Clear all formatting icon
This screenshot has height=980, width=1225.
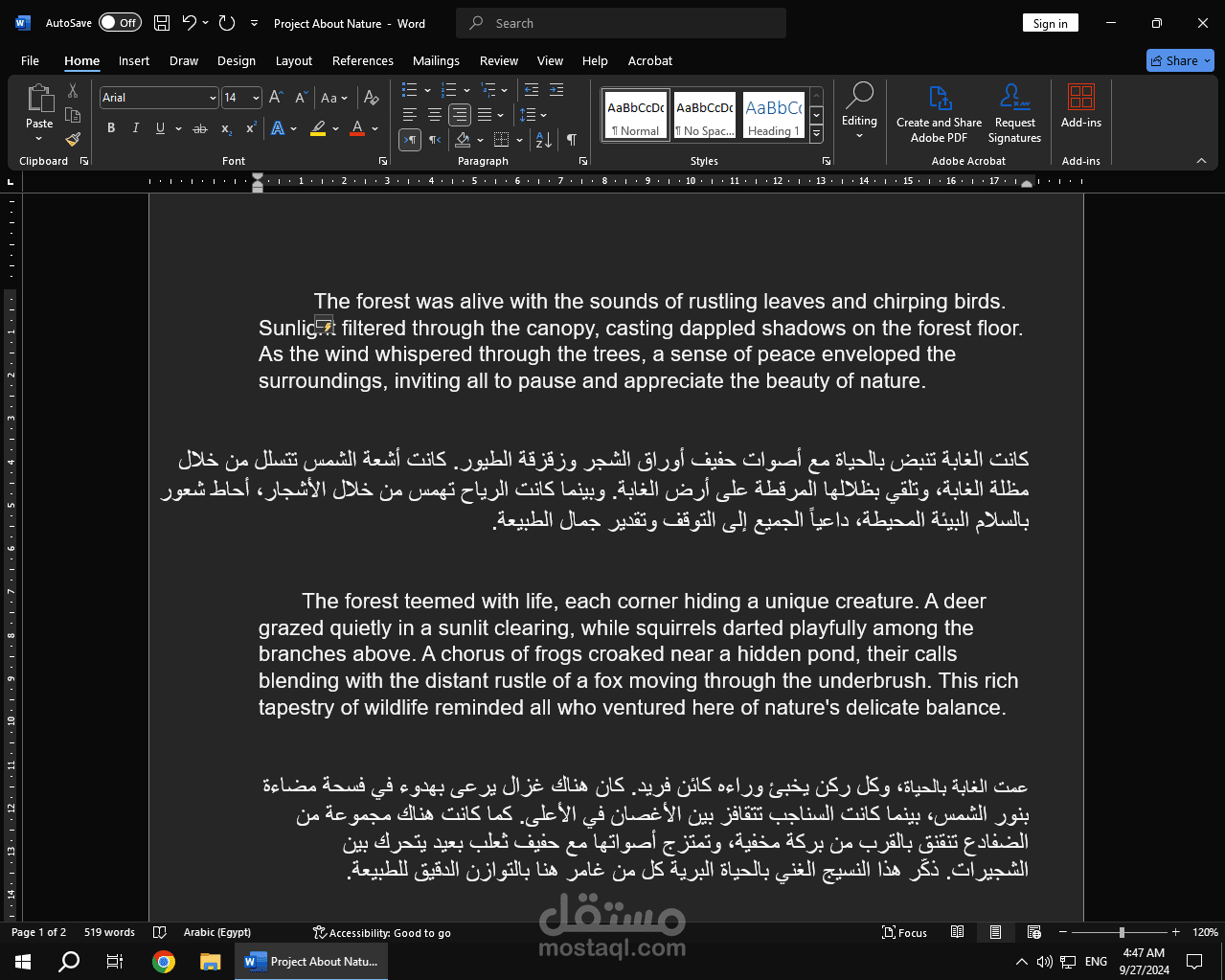[x=372, y=98]
